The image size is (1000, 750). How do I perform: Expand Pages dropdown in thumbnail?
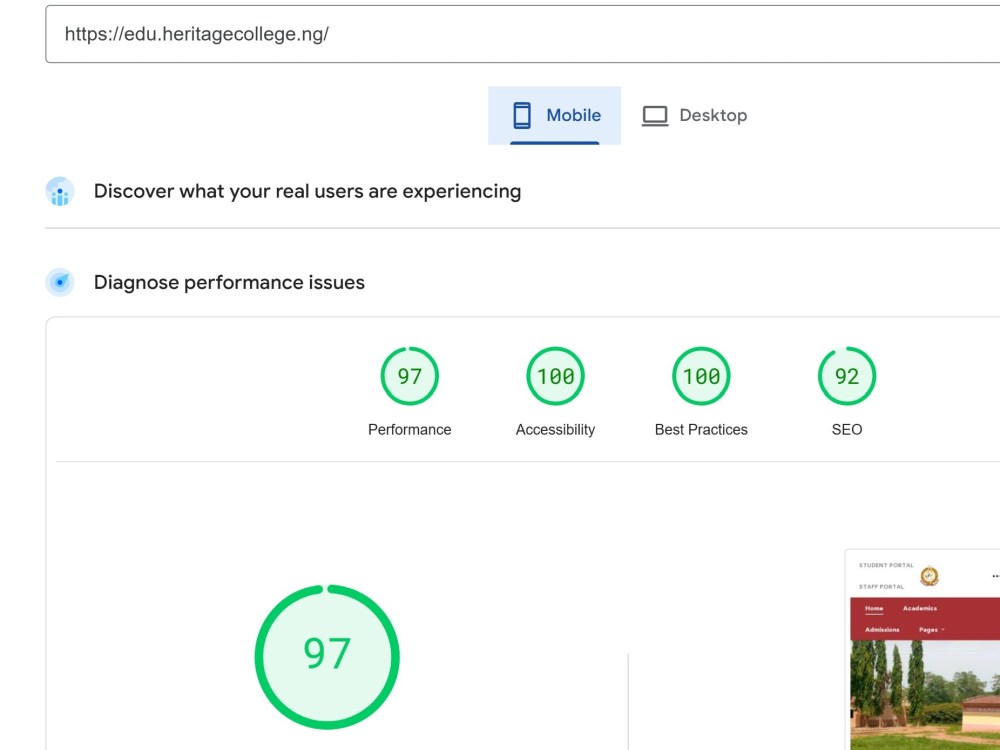pos(931,629)
